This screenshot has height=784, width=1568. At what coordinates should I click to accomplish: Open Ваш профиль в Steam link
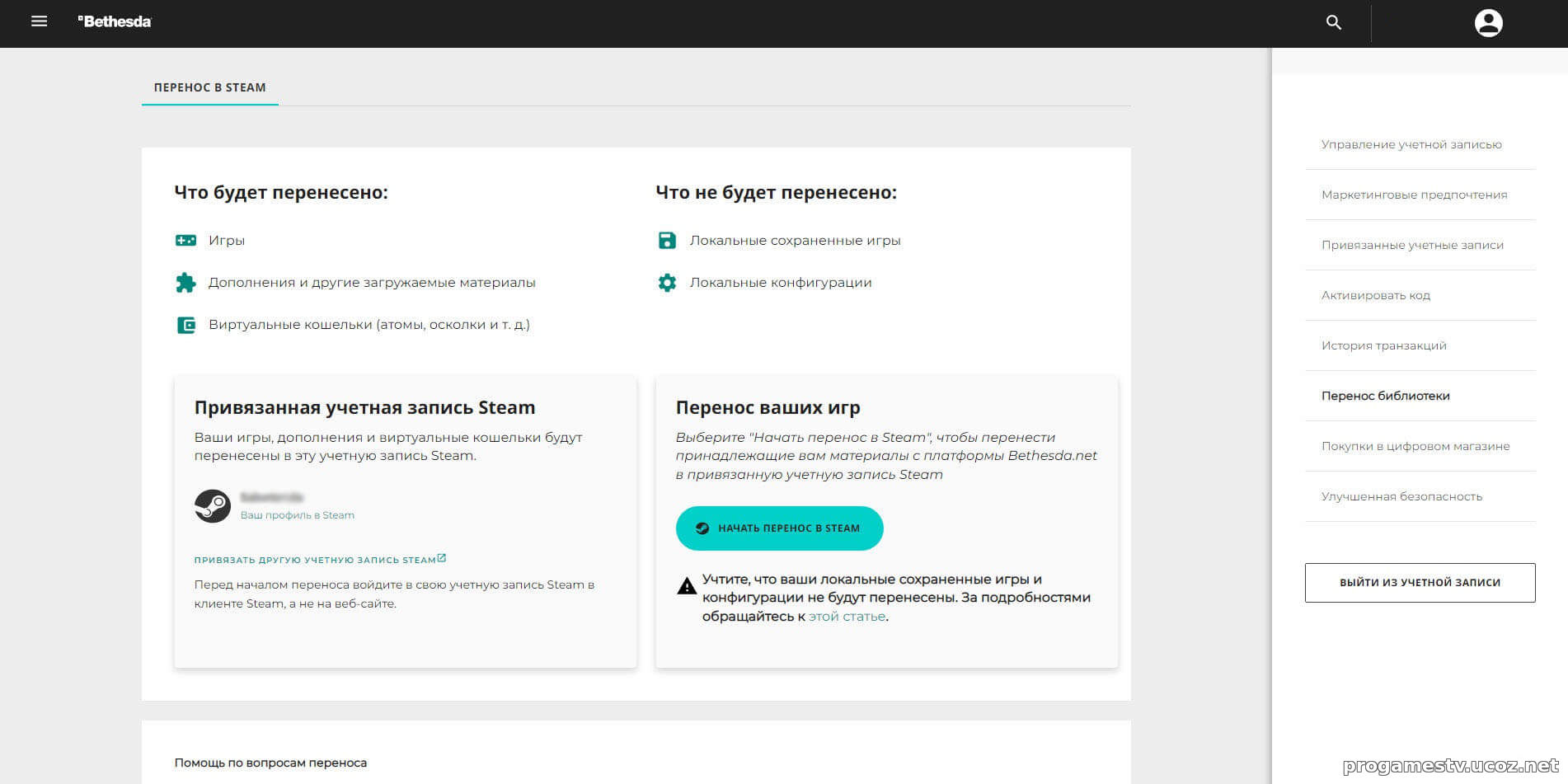click(298, 515)
